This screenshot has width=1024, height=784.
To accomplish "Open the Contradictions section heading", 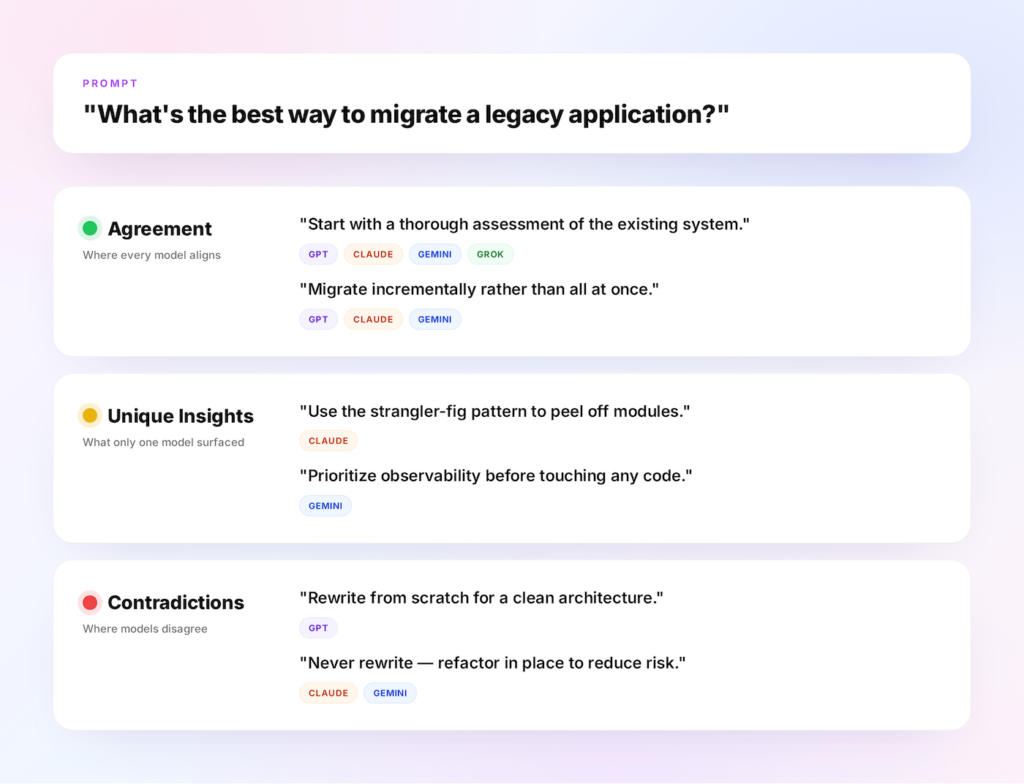I will 176,602.
